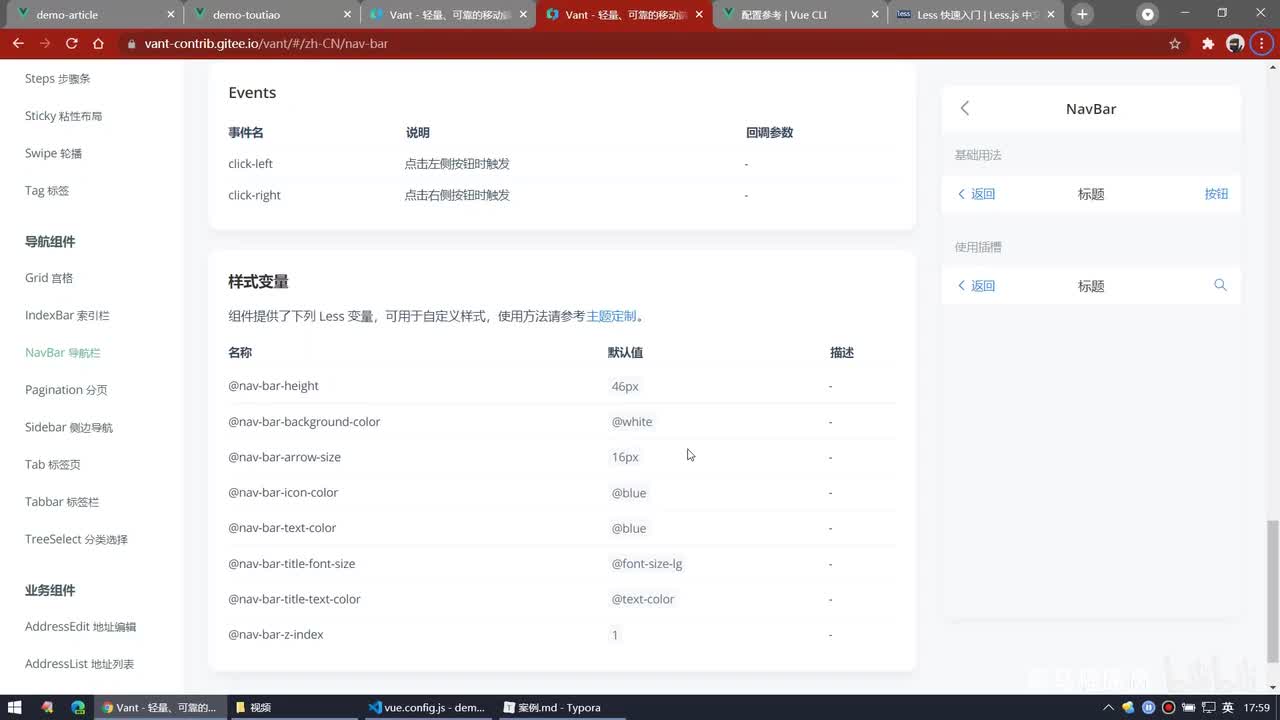This screenshot has height=720, width=1280.
Task: Open 视频 folder in taskbar
Action: tap(293, 707)
